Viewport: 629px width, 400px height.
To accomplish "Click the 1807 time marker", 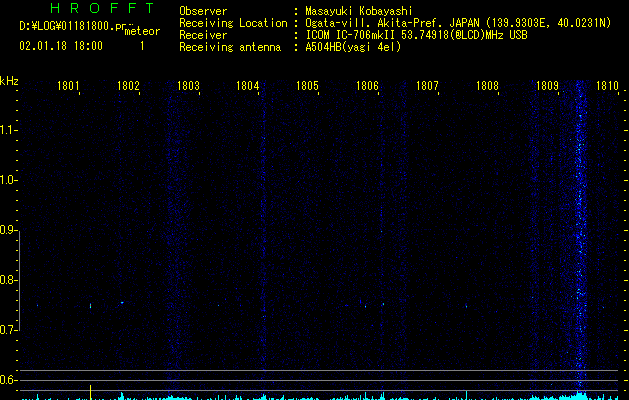I will [427, 86].
